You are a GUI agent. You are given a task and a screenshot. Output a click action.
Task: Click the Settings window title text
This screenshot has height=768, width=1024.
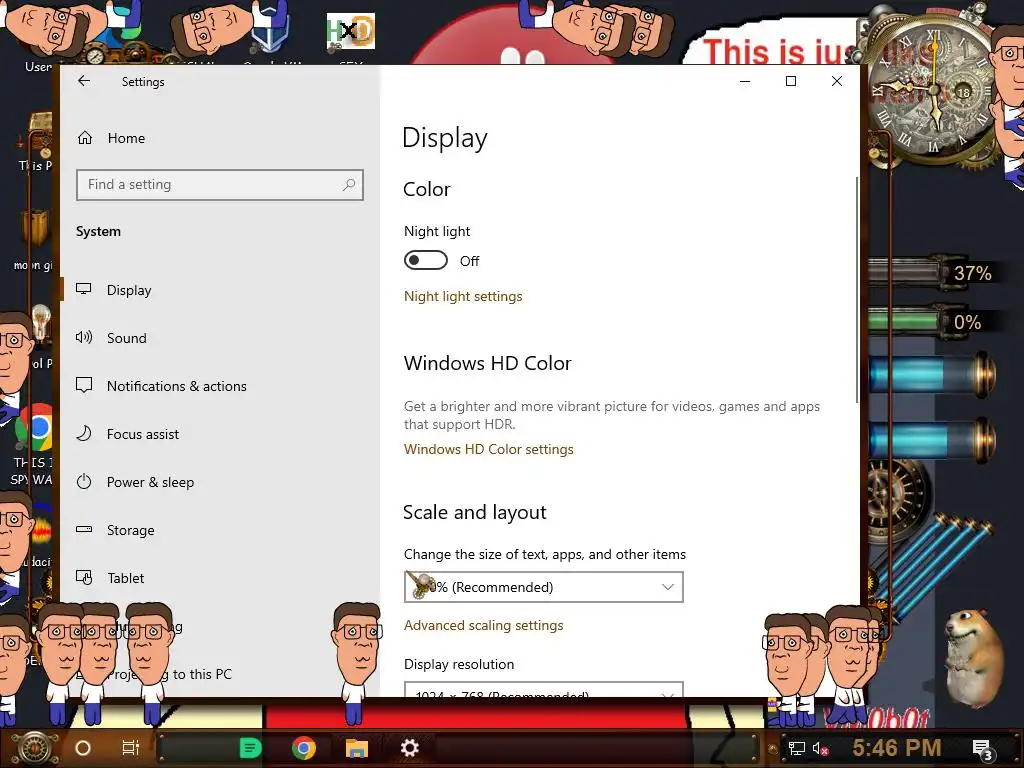click(143, 82)
